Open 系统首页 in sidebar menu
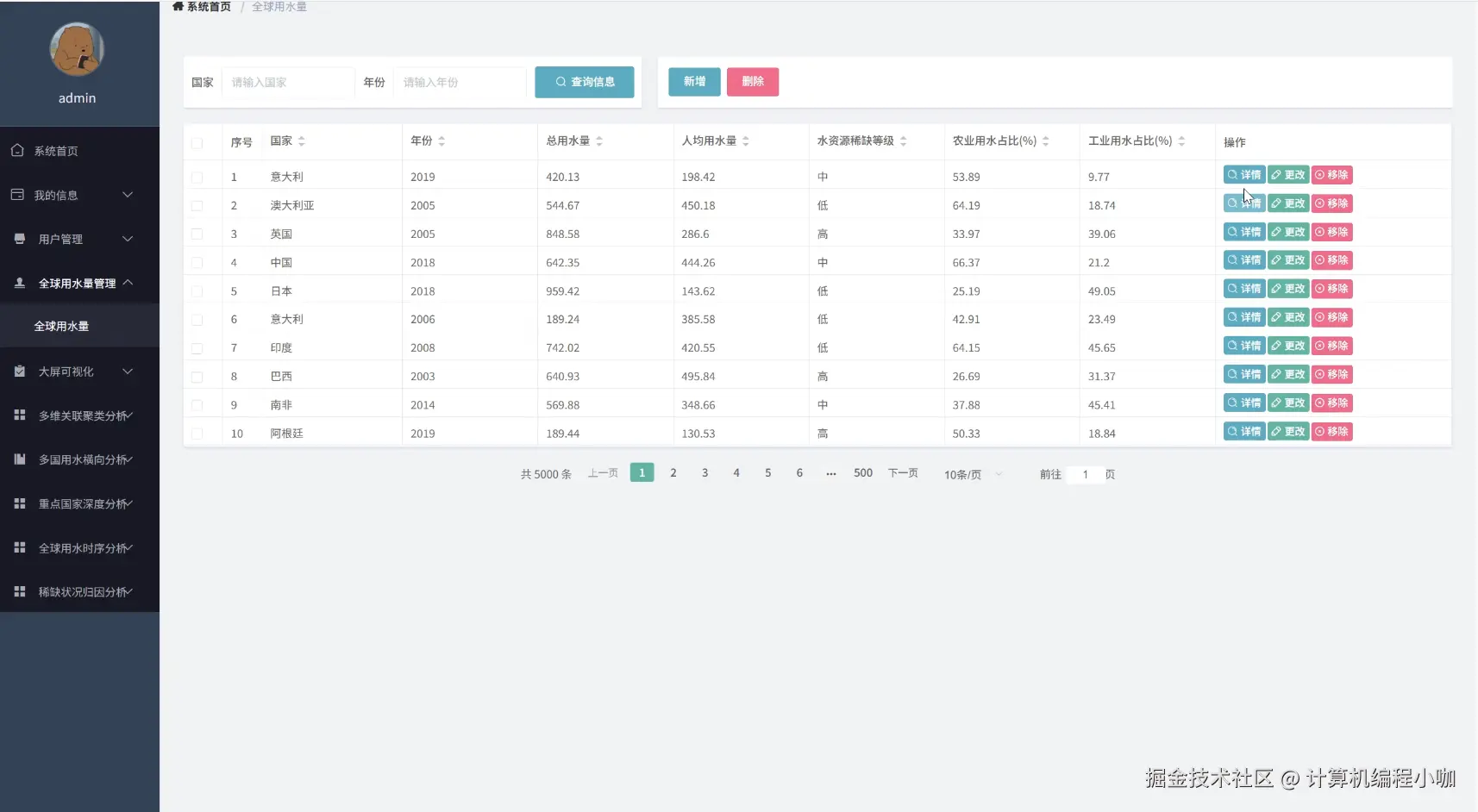The height and width of the screenshot is (812, 1478). point(79,151)
